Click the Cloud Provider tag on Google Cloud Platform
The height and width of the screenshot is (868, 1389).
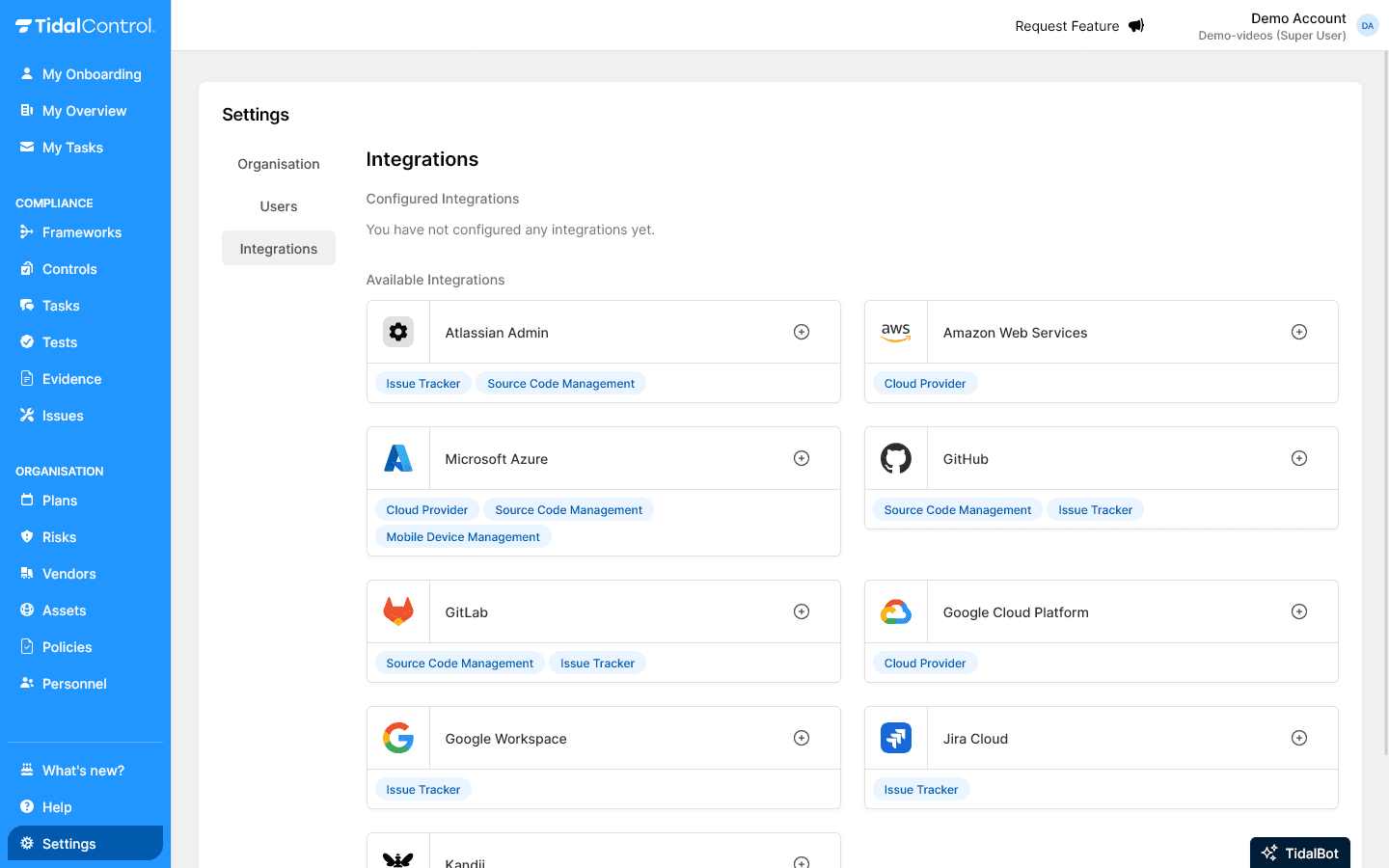pos(925,663)
